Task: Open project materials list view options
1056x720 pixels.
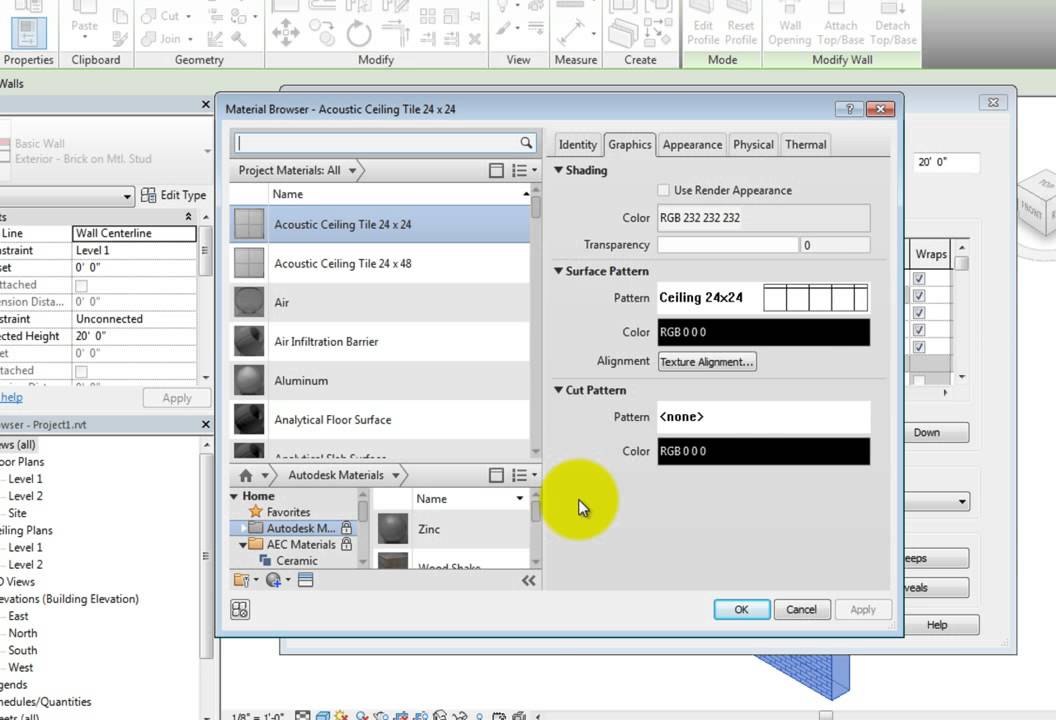Action: (x=524, y=170)
